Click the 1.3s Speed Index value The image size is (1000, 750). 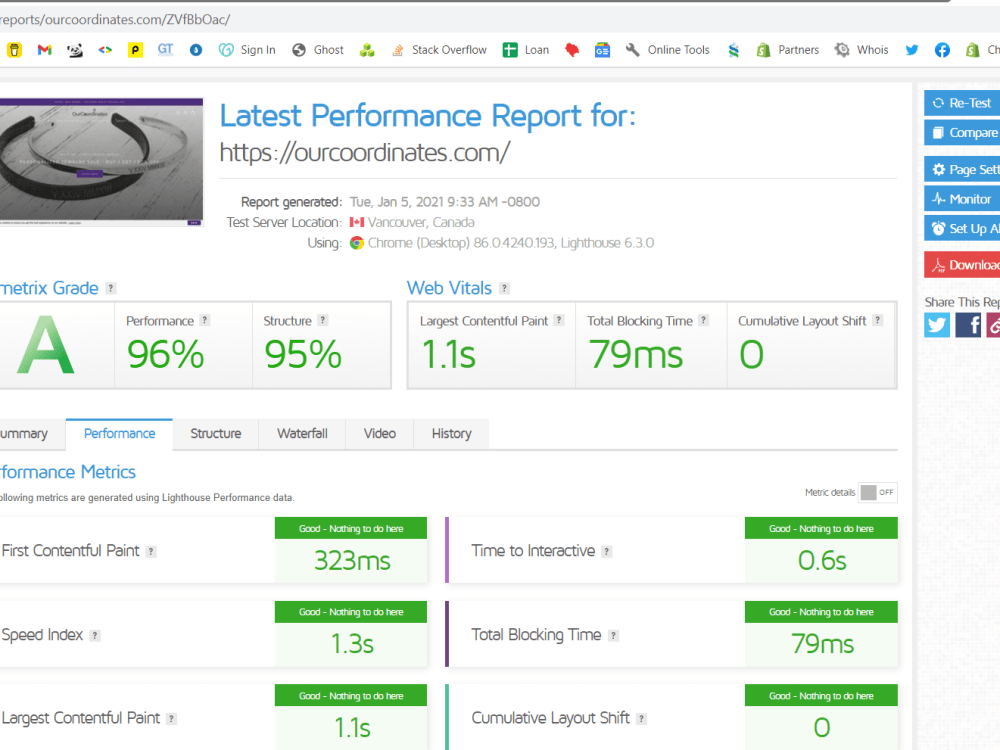point(352,644)
